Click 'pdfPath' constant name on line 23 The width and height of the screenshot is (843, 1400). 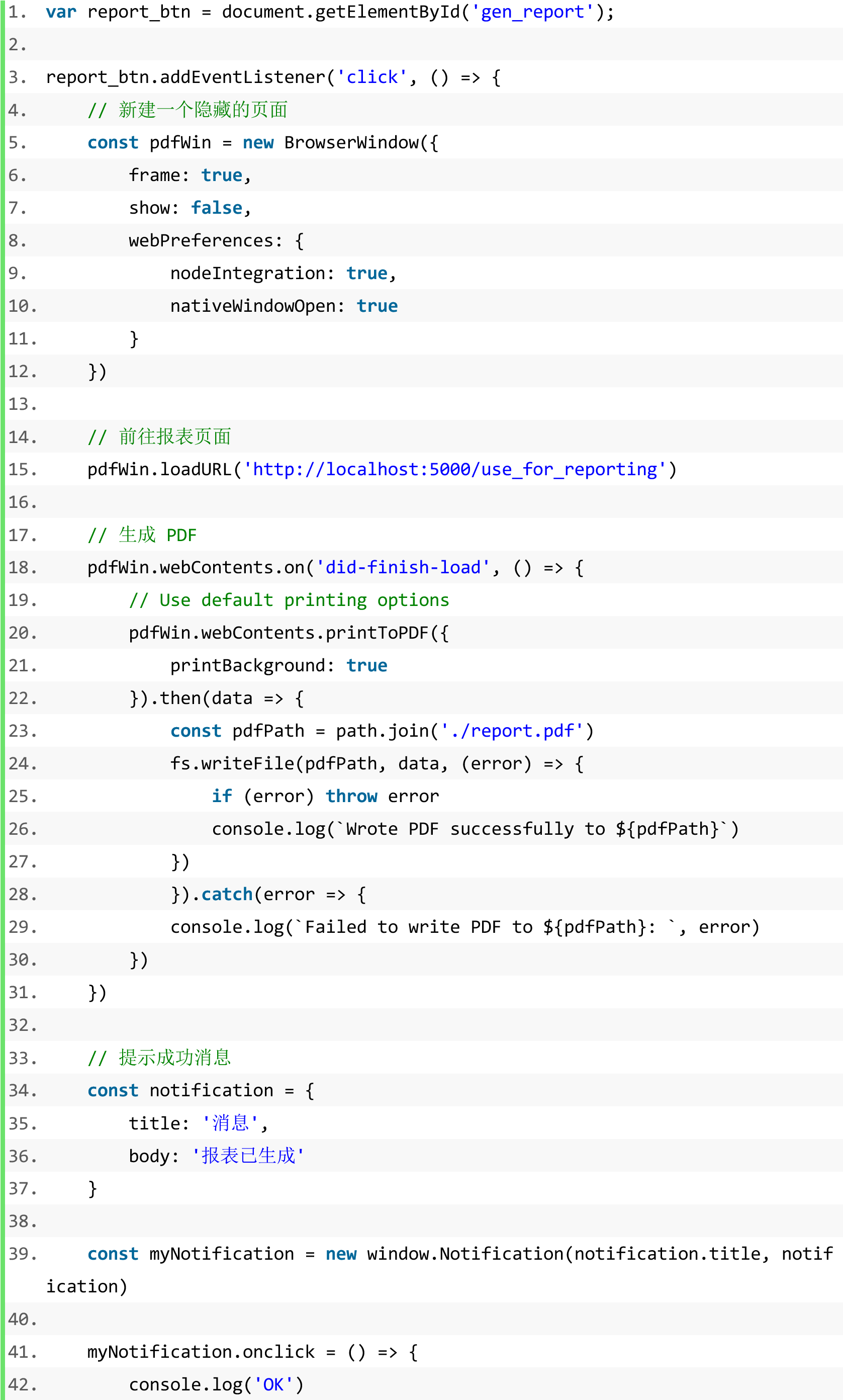(268, 731)
